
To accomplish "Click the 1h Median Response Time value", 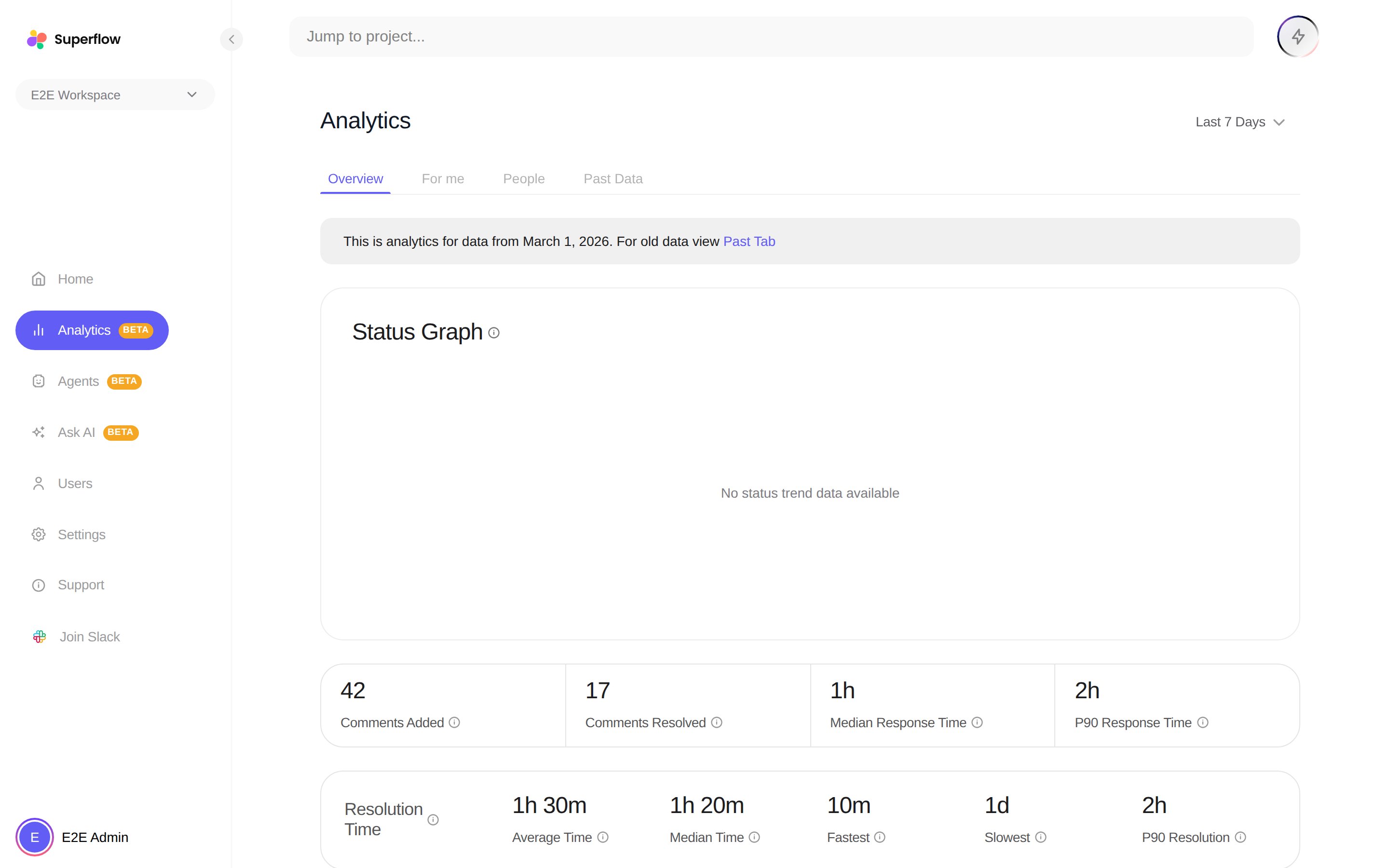I will click(x=843, y=691).
